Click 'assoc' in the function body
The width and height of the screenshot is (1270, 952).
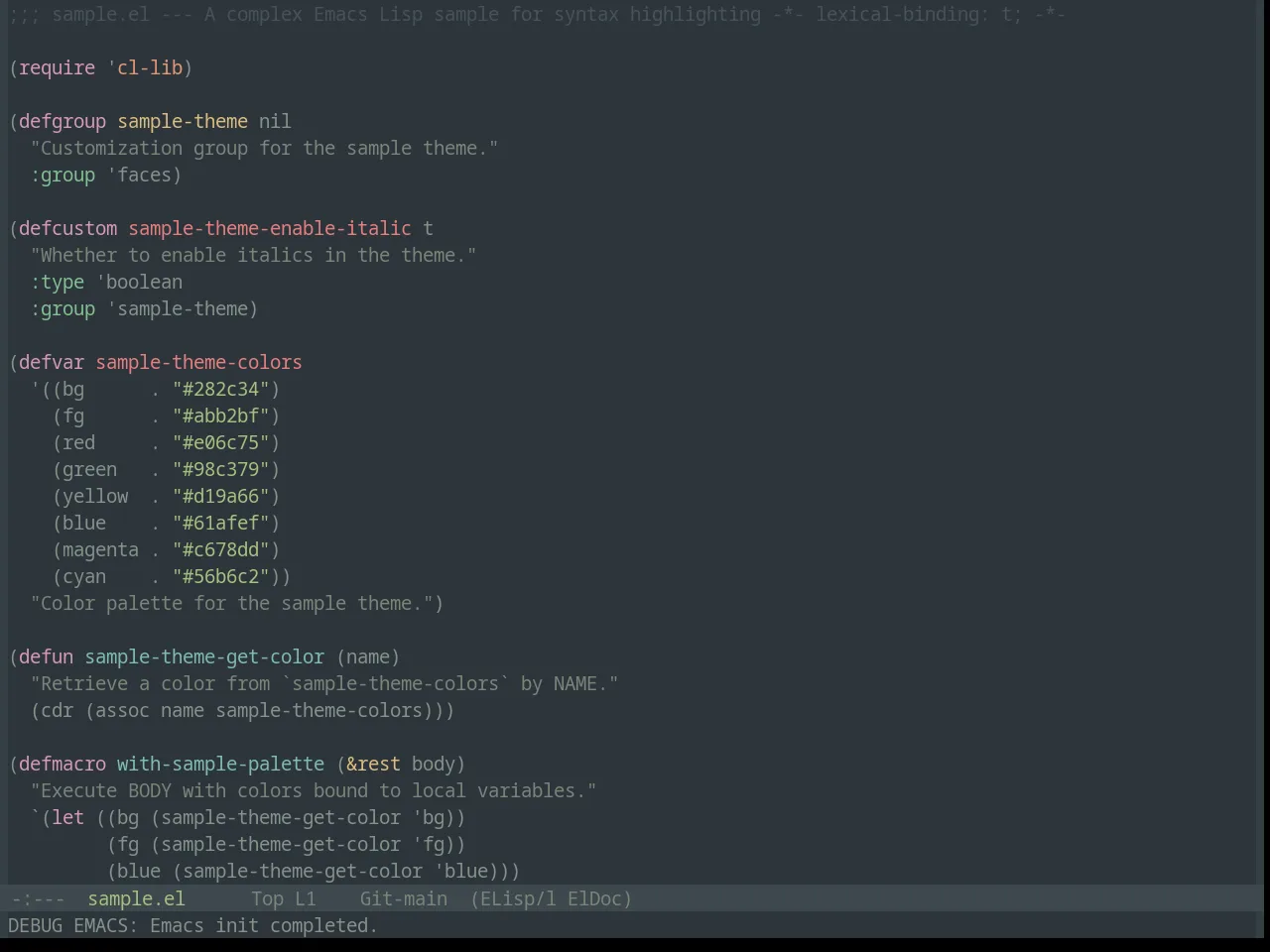pos(122,710)
